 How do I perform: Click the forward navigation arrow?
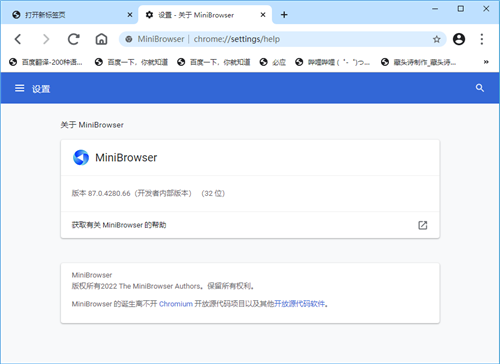[46, 39]
